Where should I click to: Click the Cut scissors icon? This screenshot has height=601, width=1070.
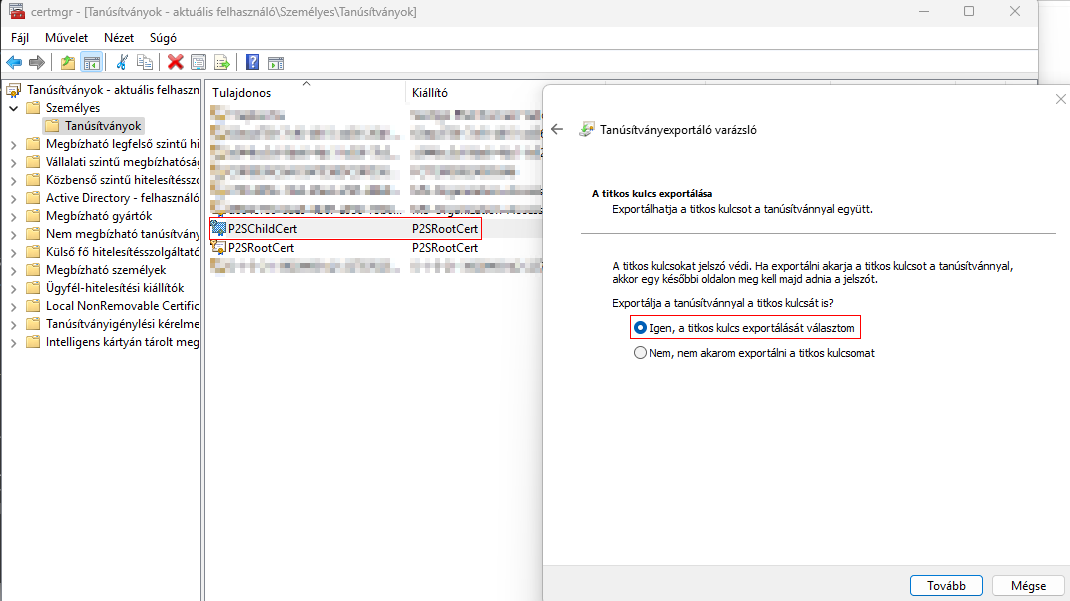coord(122,63)
